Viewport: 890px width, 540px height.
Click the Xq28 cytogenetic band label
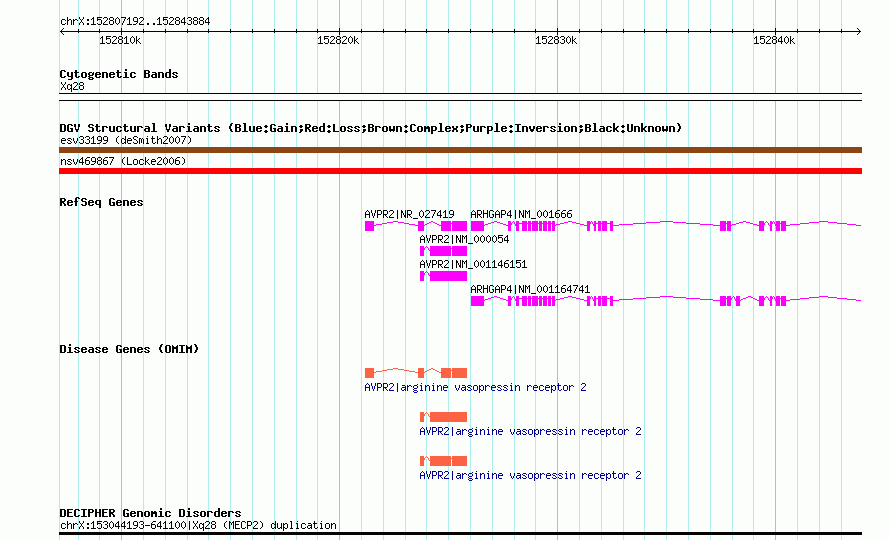[x=72, y=86]
